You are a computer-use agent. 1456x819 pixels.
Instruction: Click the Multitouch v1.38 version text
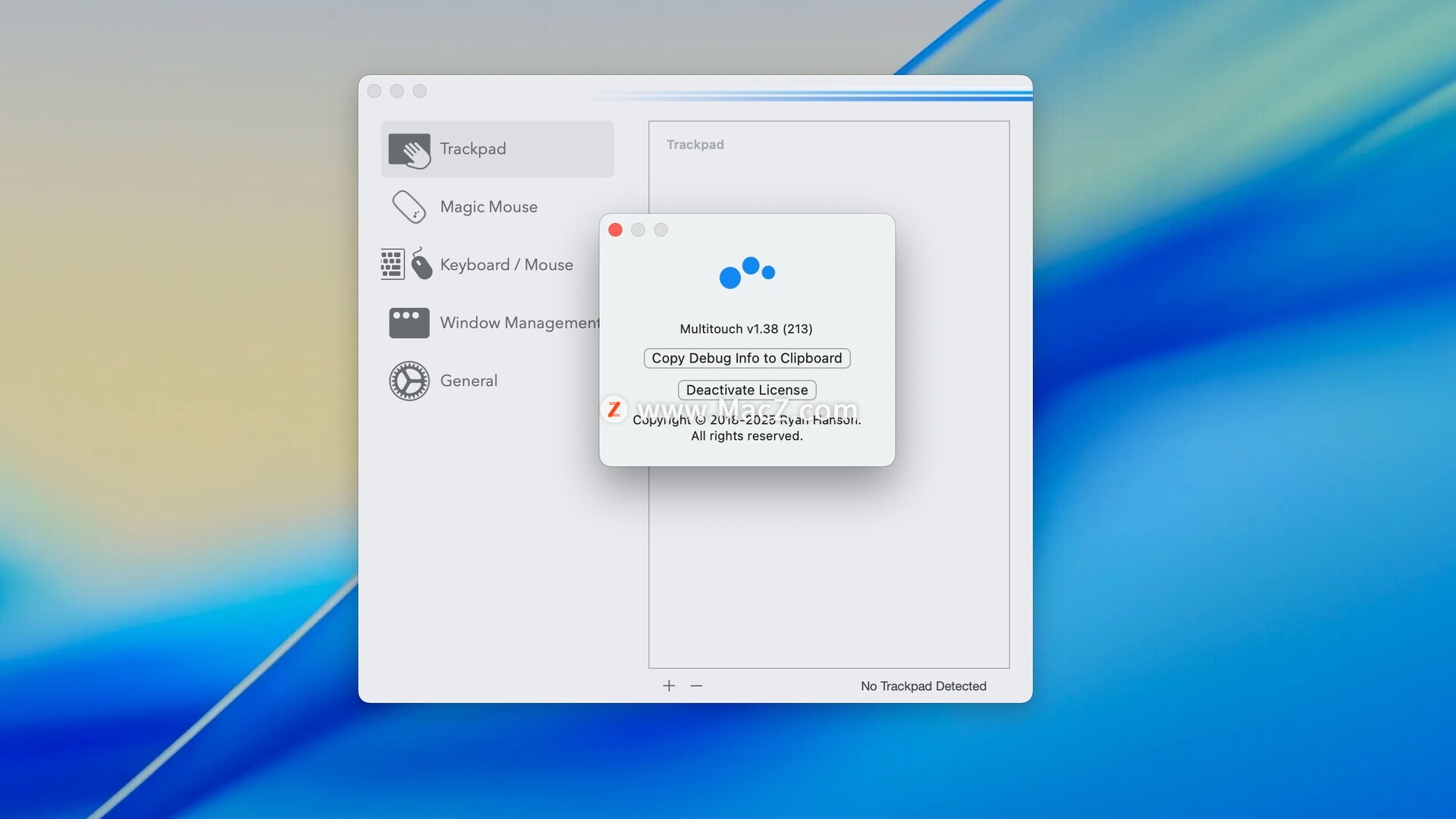tap(745, 329)
